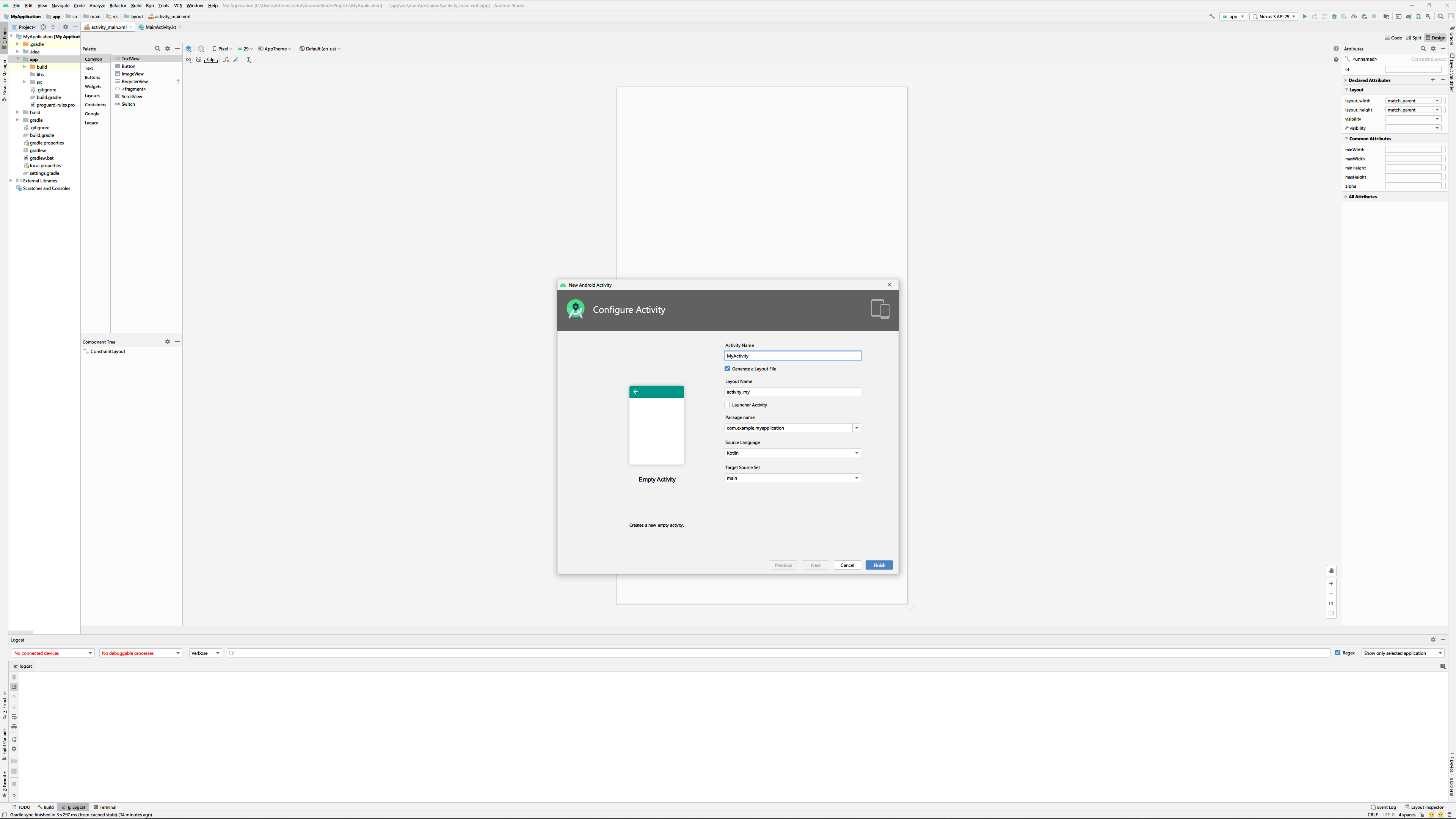Open the design surface layers icon
1456x819 pixels.
tap(189, 49)
